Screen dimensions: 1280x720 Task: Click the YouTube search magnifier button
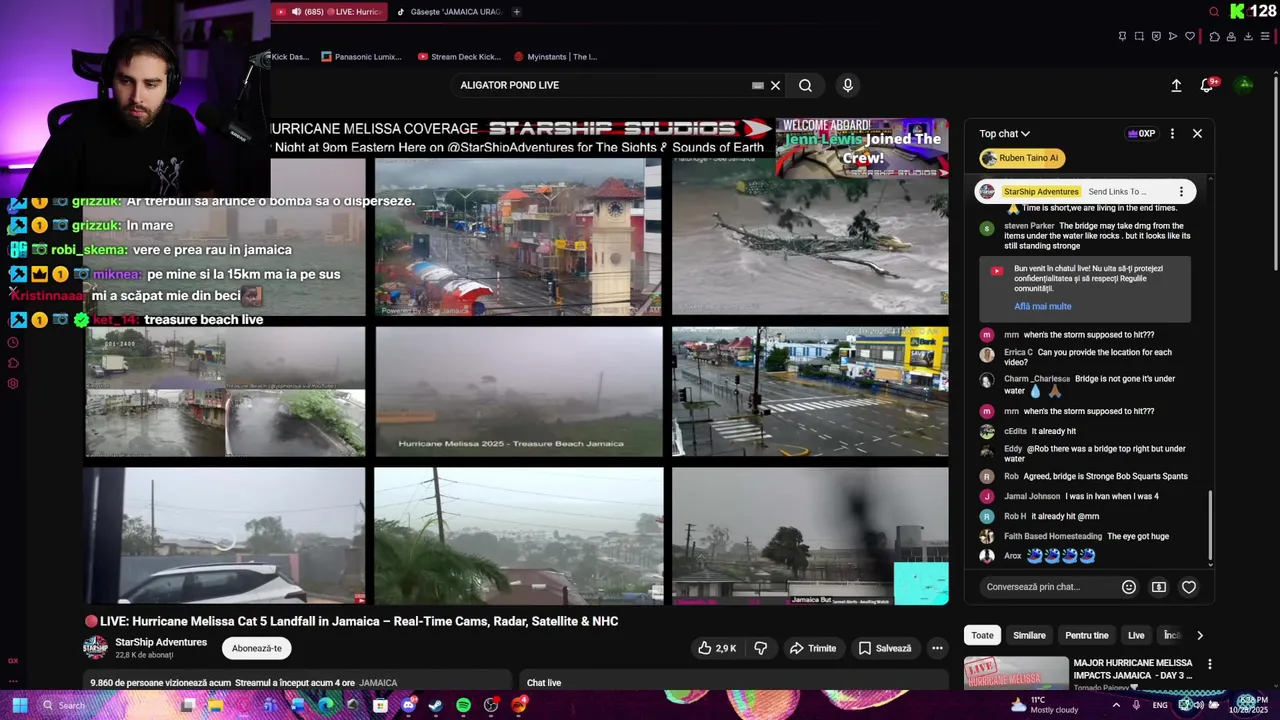click(805, 85)
